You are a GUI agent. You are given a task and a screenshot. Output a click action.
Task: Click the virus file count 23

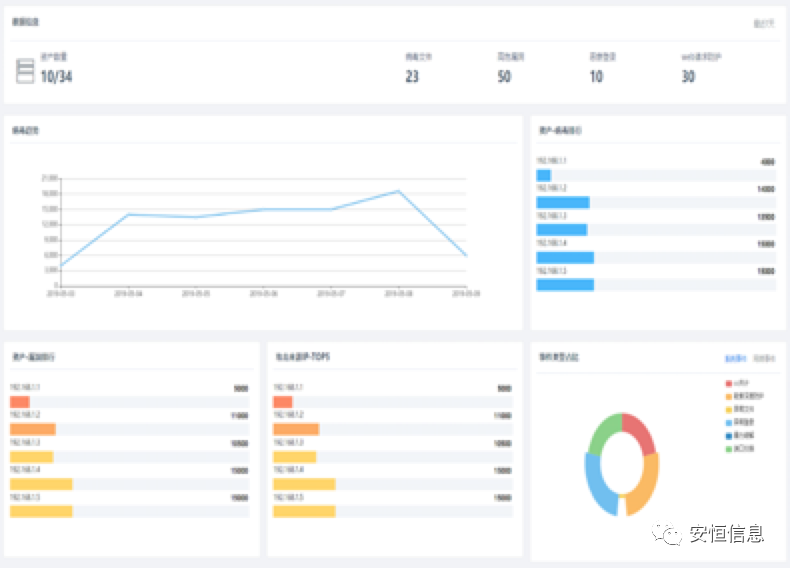(x=412, y=77)
